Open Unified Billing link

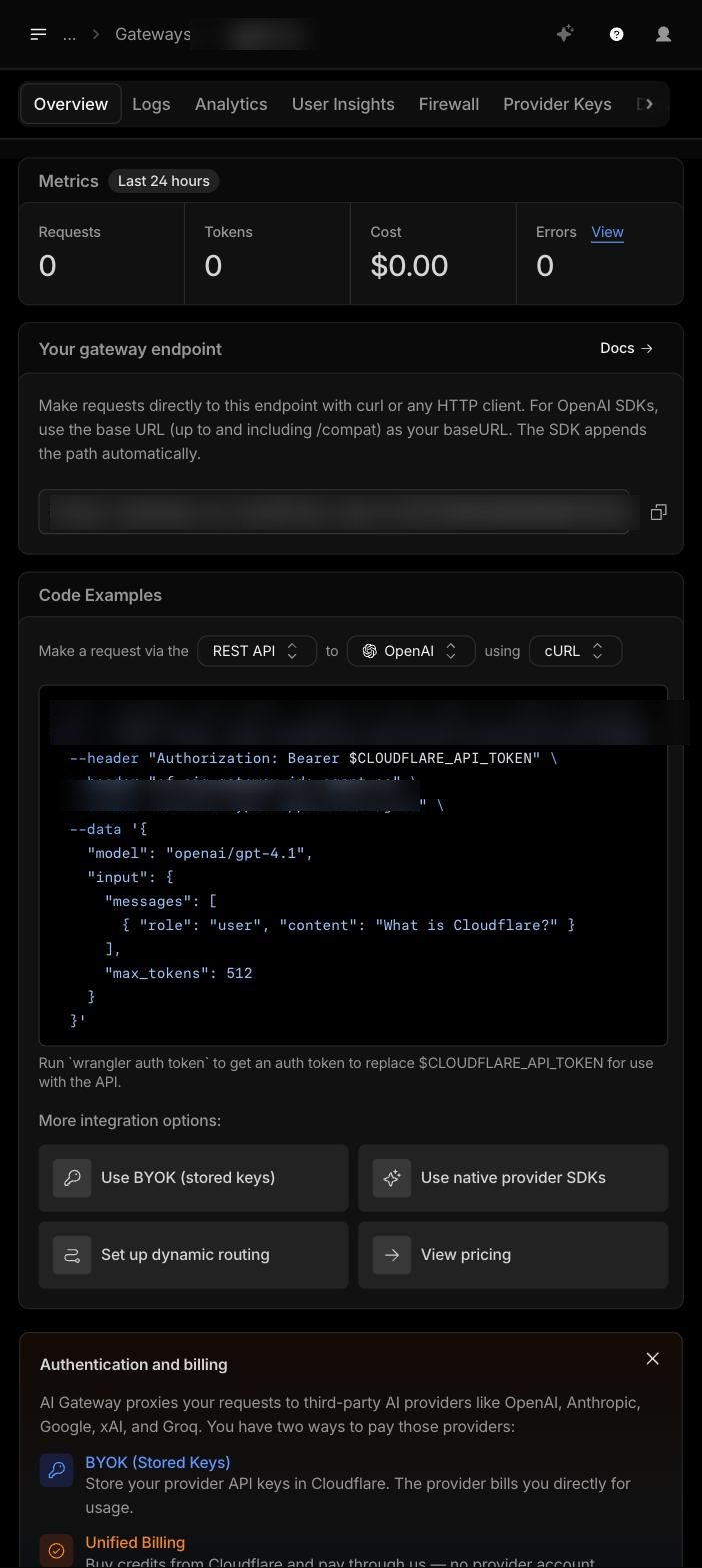point(135,1543)
